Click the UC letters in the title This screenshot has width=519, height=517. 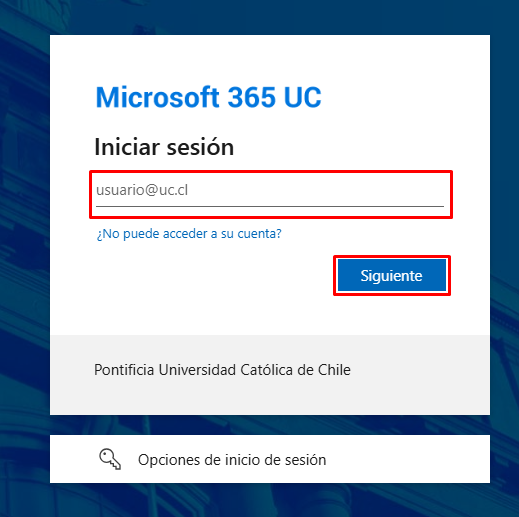303,97
